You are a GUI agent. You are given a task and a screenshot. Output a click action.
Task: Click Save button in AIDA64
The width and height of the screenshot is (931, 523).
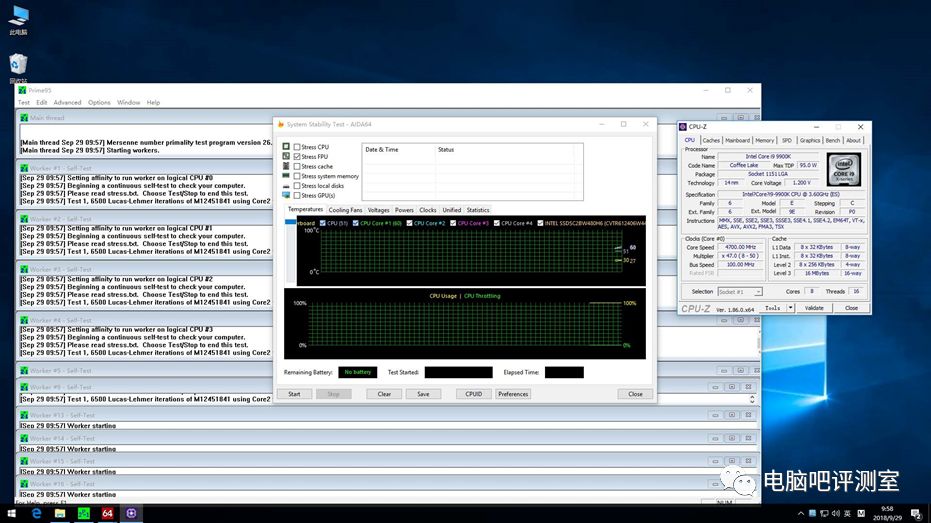(423, 394)
